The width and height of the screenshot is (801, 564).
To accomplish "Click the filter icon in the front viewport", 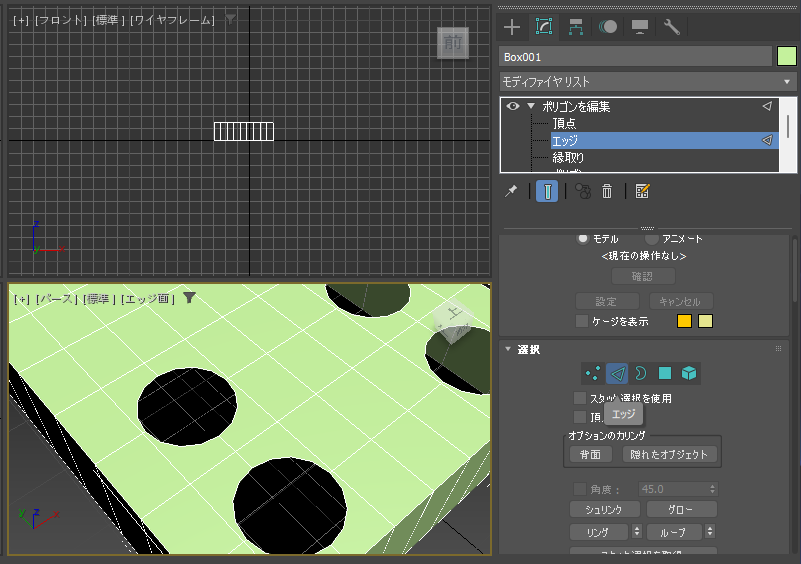I will coord(231,20).
